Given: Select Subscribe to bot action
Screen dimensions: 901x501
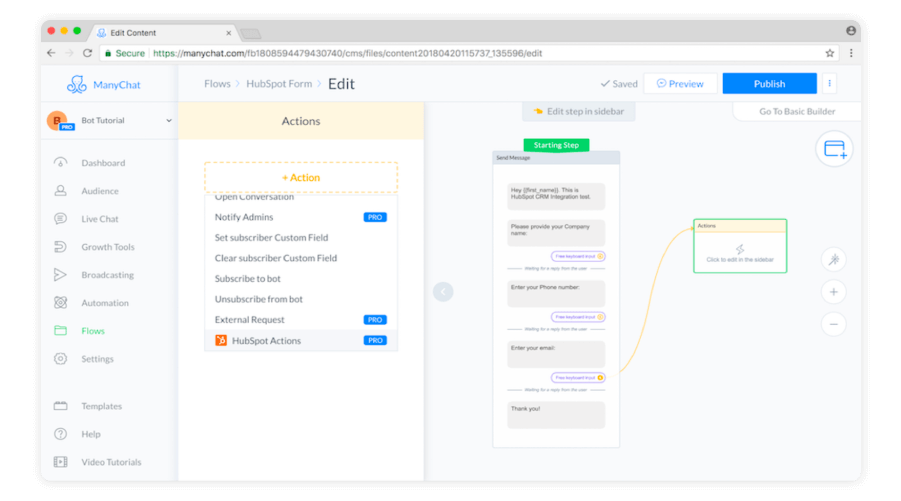Looking at the screenshot, I should click(x=301, y=279).
